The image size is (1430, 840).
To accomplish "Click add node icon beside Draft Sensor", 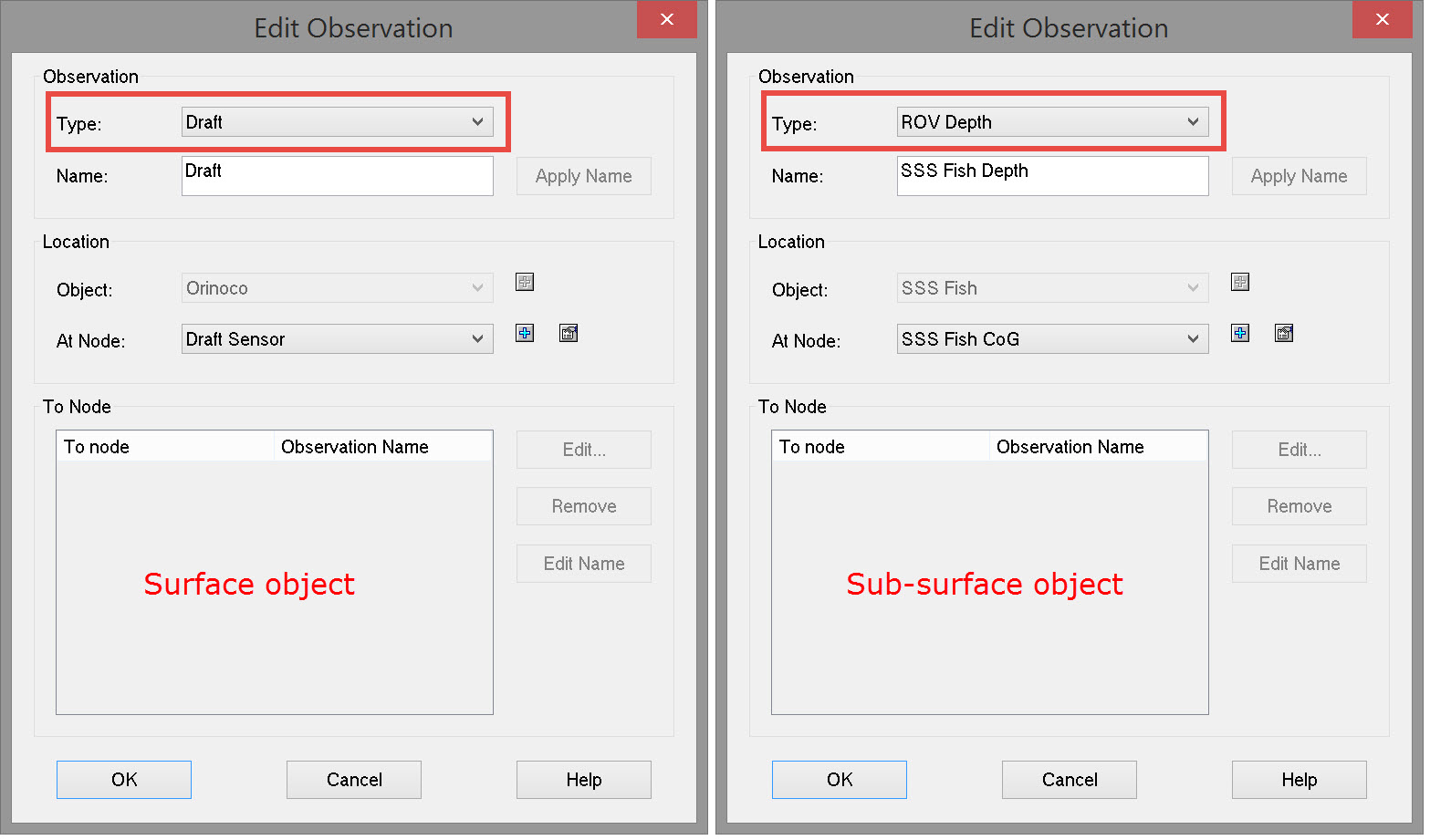I will click(x=525, y=333).
